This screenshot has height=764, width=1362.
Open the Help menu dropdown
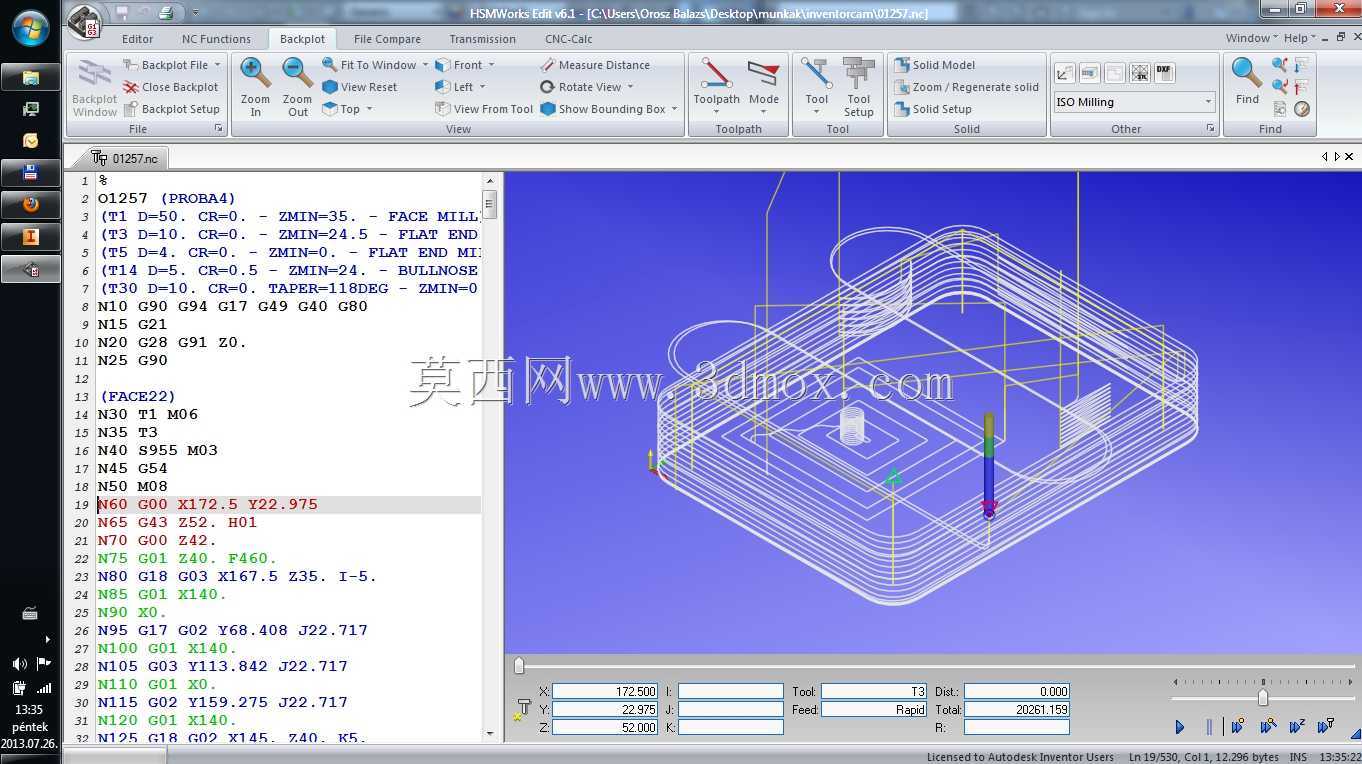click(x=1300, y=38)
